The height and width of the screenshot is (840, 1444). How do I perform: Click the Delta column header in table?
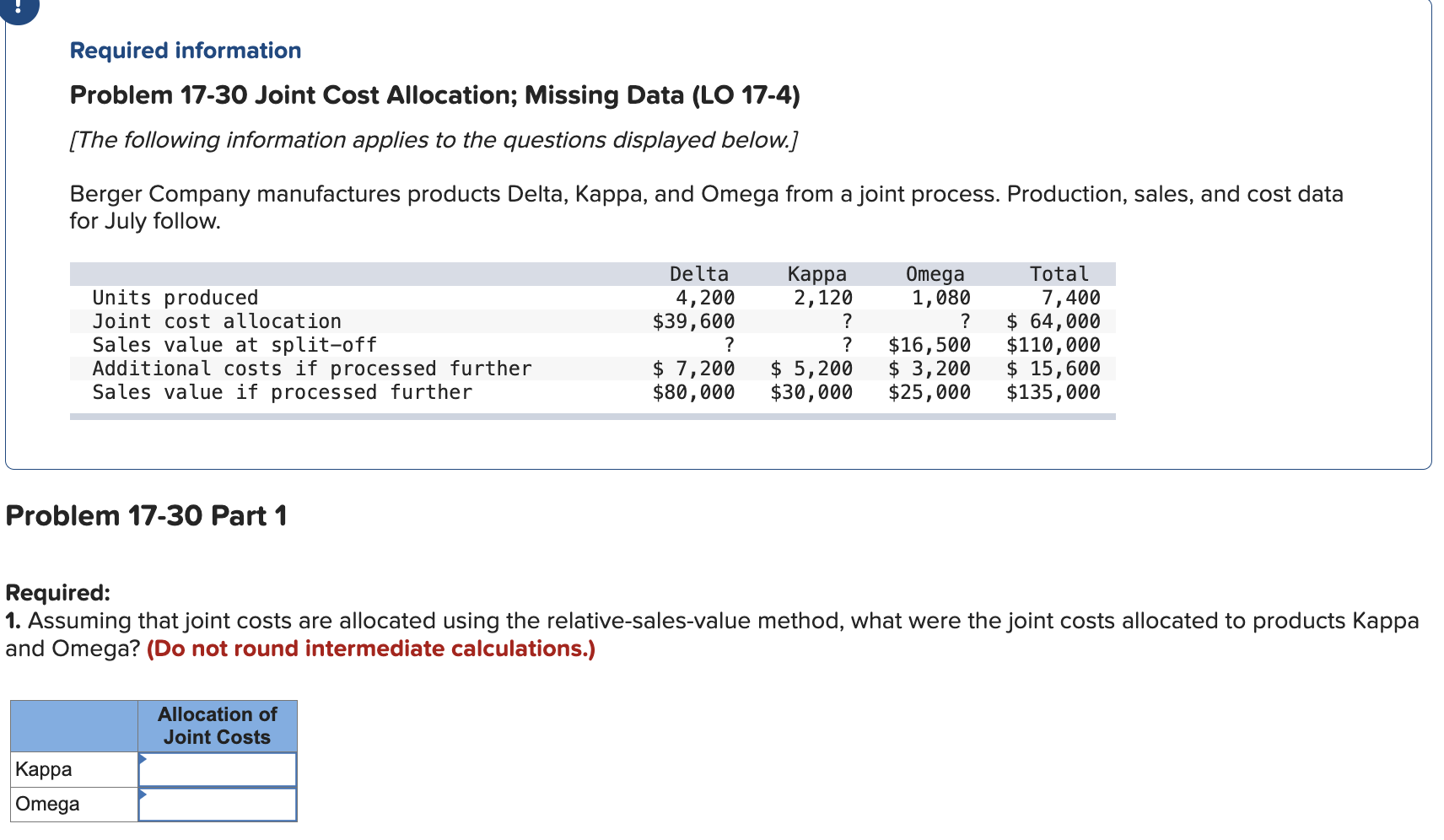[x=698, y=272]
